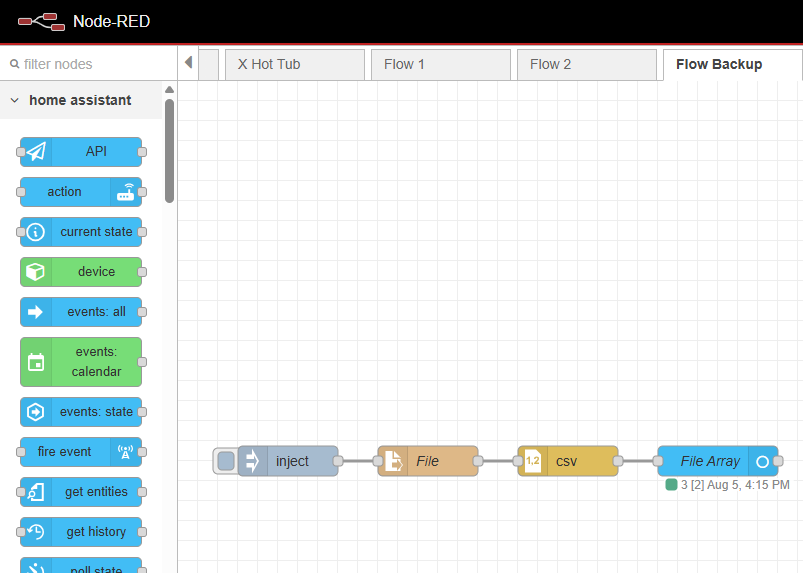This screenshot has width=803, height=573.
Task: Click the events: state hexagon icon
Action: (x=35, y=412)
